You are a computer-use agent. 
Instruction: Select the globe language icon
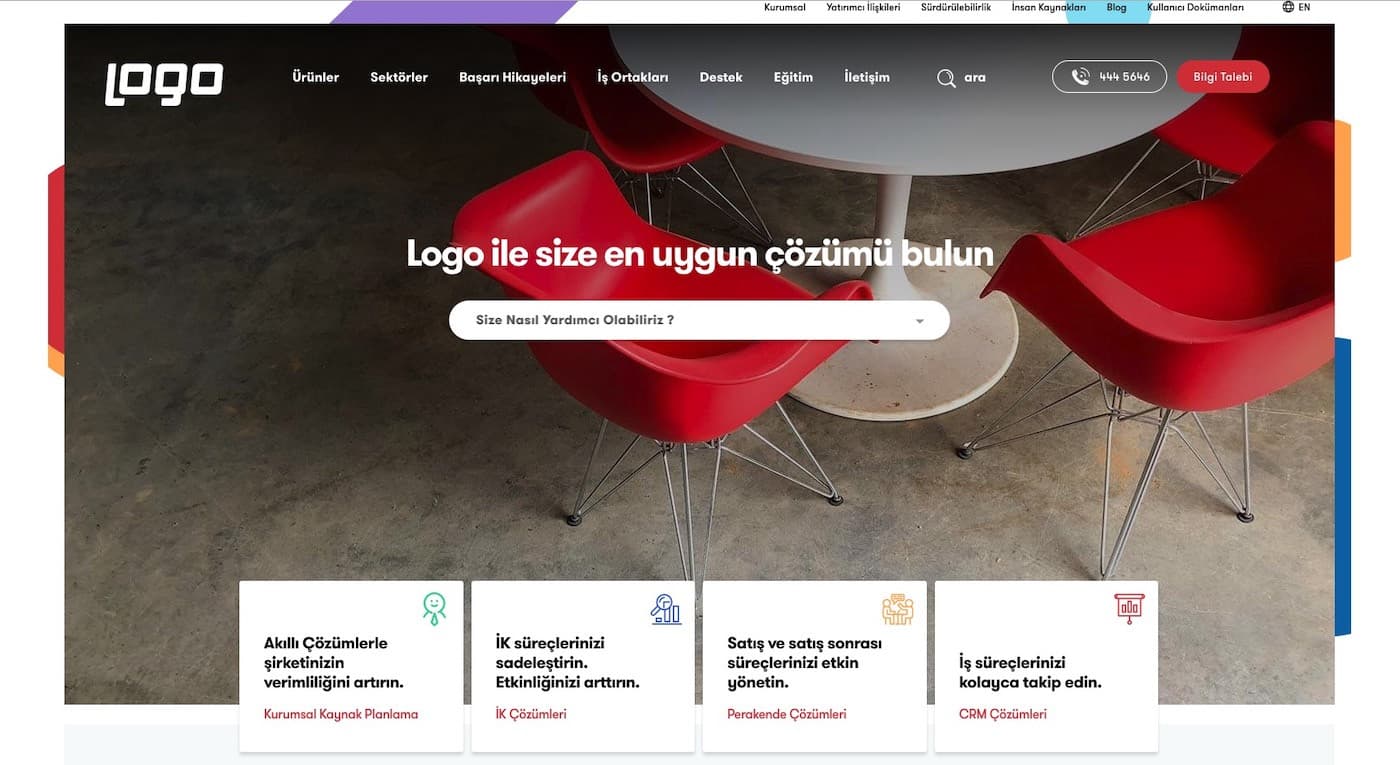point(1288,7)
